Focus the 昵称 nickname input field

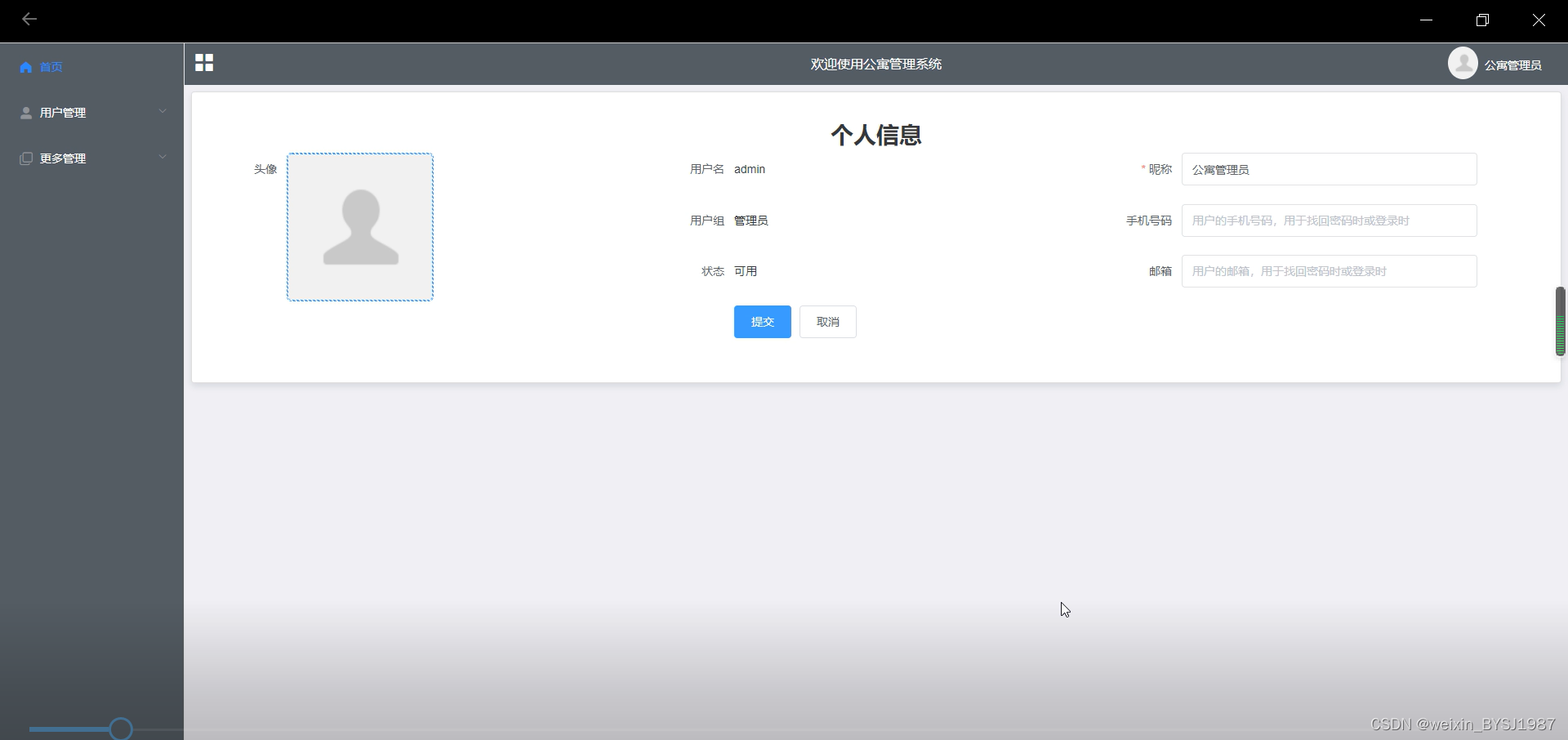(1330, 169)
